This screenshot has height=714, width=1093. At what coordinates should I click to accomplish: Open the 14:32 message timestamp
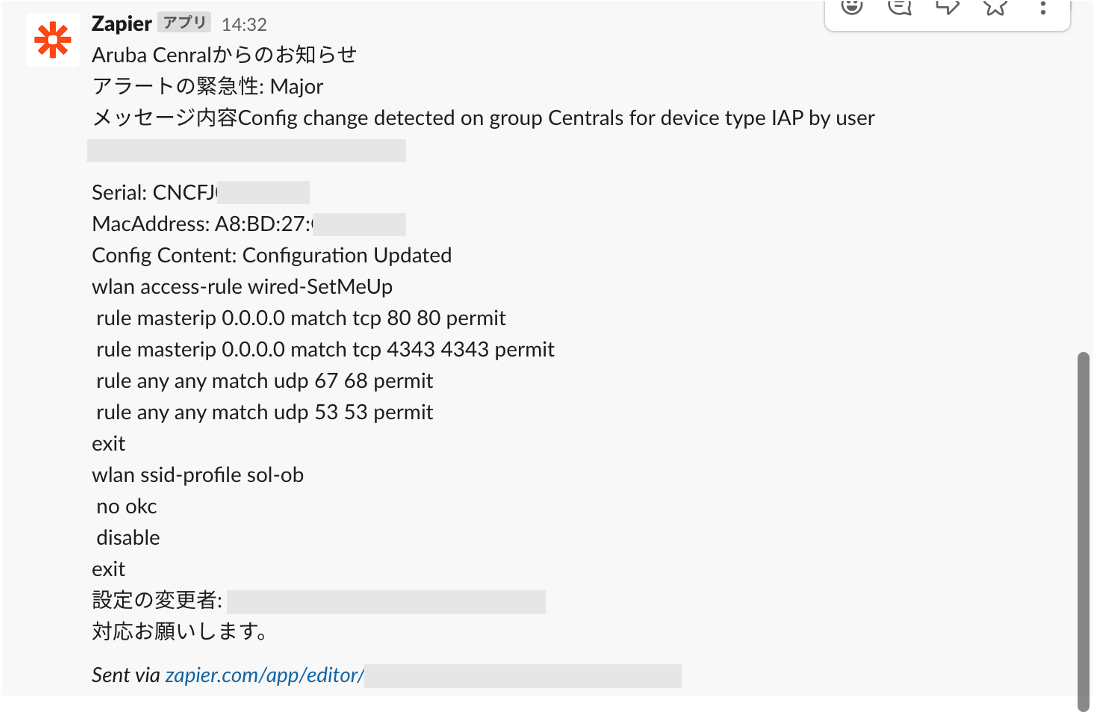[244, 25]
